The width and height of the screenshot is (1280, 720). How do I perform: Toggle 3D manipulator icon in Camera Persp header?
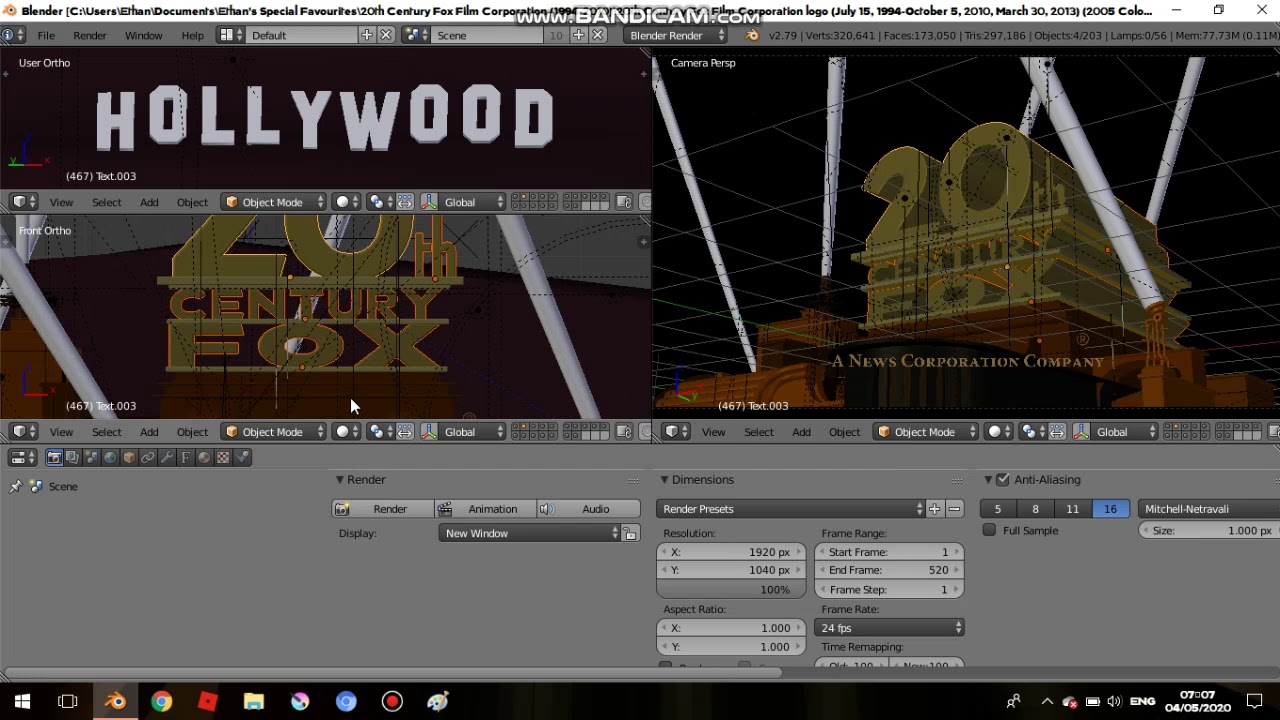pyautogui.click(x=1081, y=432)
